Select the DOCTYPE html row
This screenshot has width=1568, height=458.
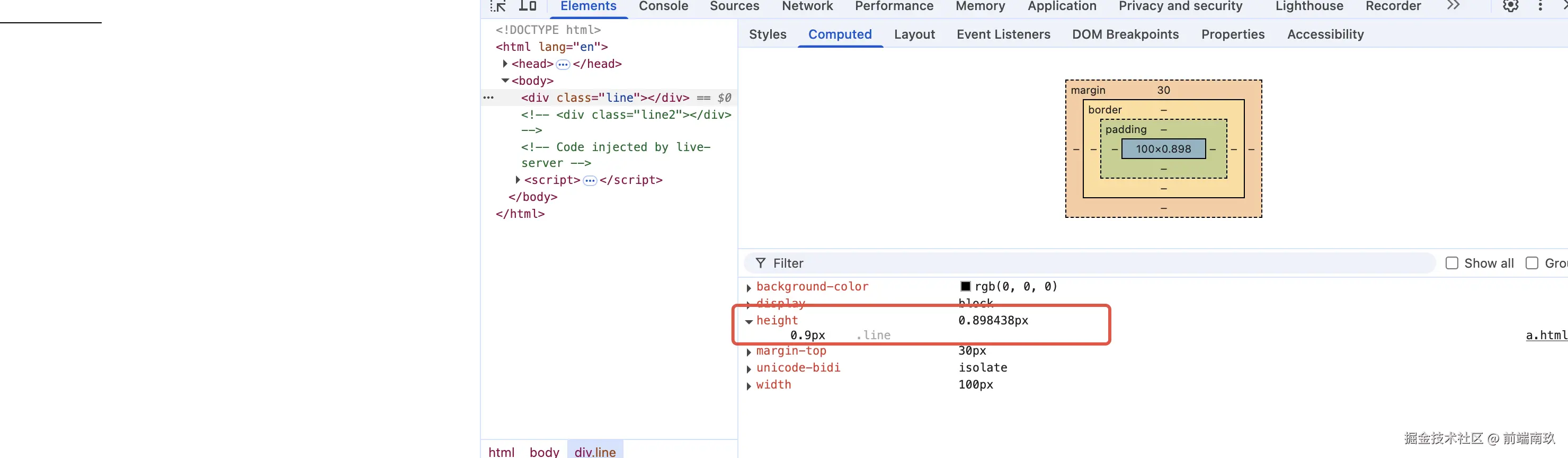(x=548, y=30)
